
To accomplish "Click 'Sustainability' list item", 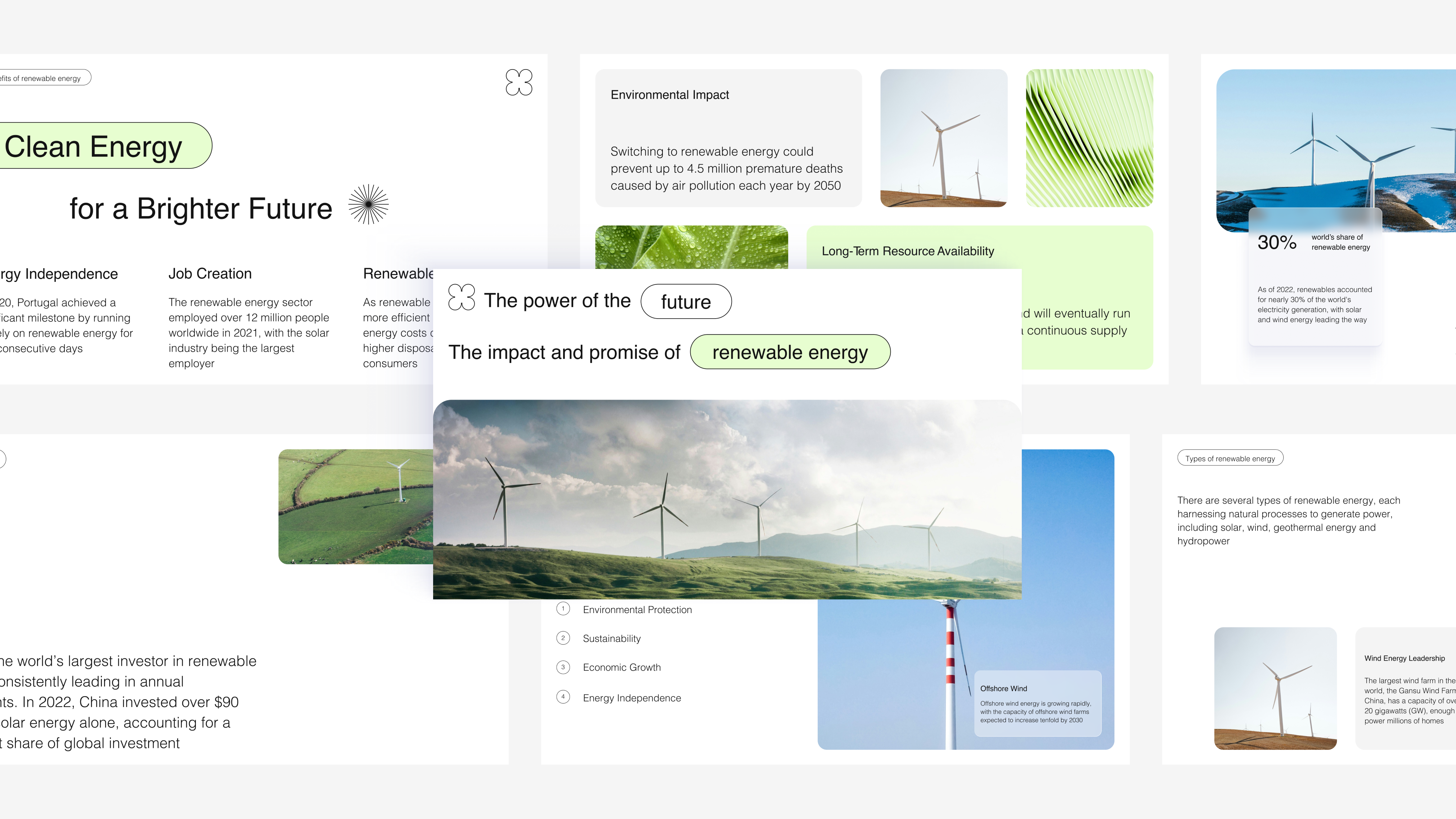I will (612, 639).
